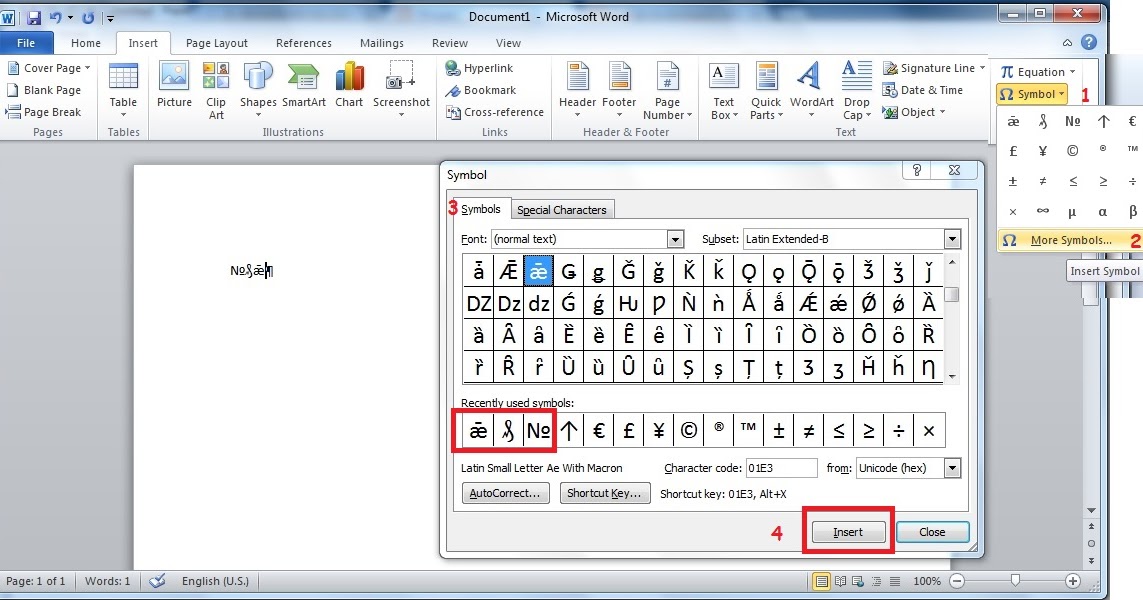The height and width of the screenshot is (600, 1143).
Task: Switch to Page Layout tab
Action: pyautogui.click(x=216, y=43)
